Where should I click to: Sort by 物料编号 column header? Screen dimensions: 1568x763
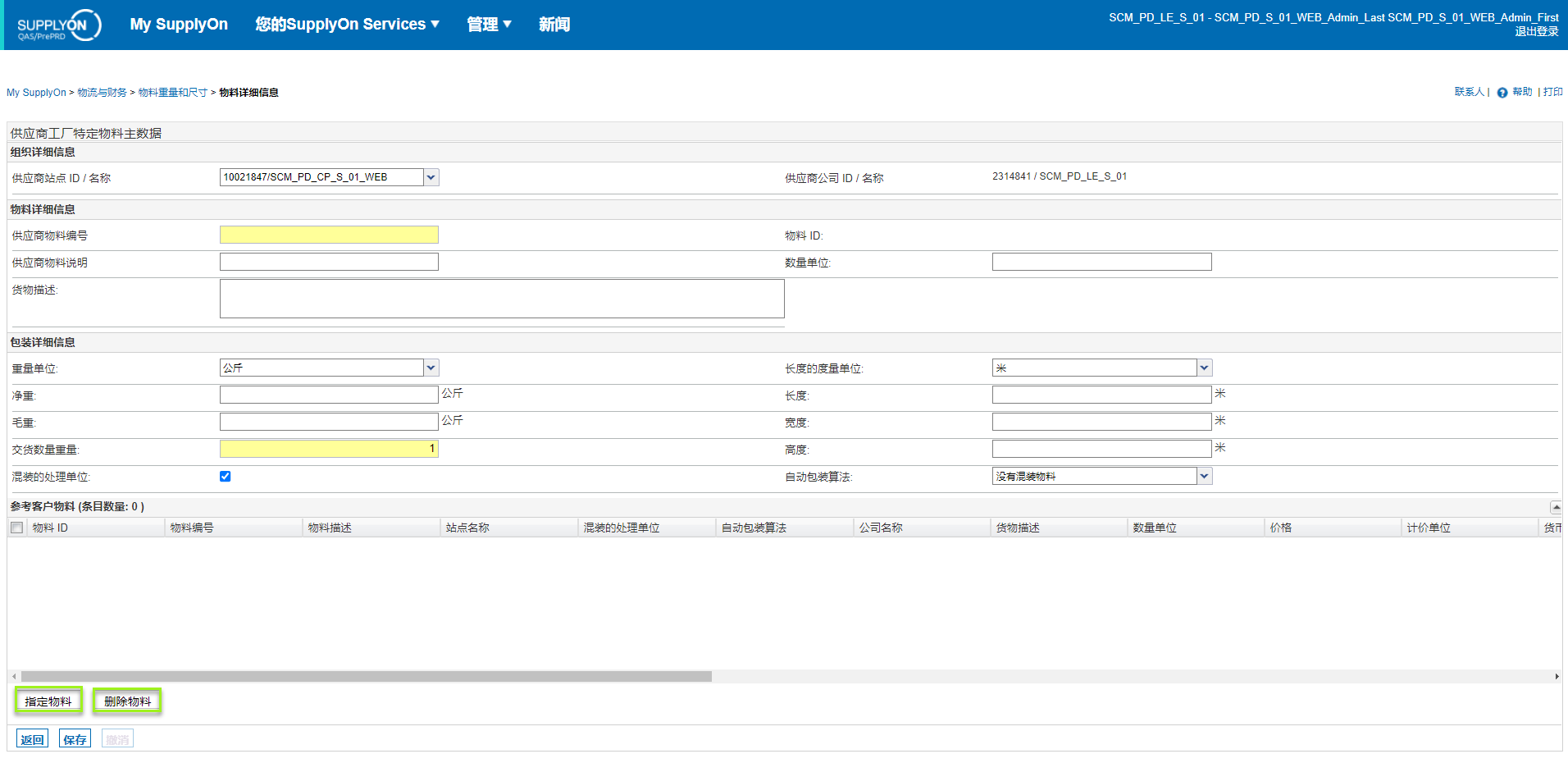coord(234,528)
